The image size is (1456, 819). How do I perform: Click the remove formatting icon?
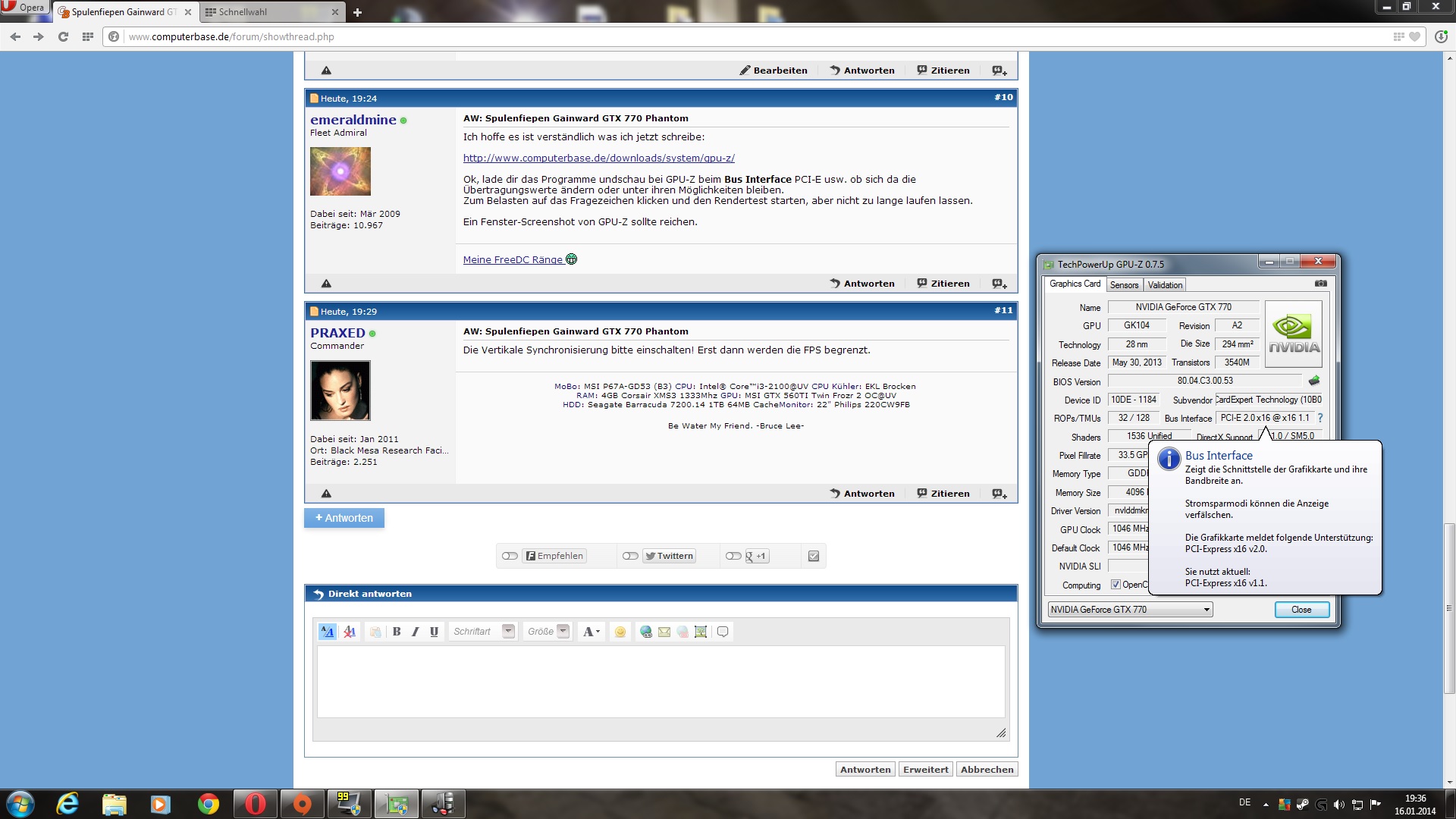[x=350, y=632]
